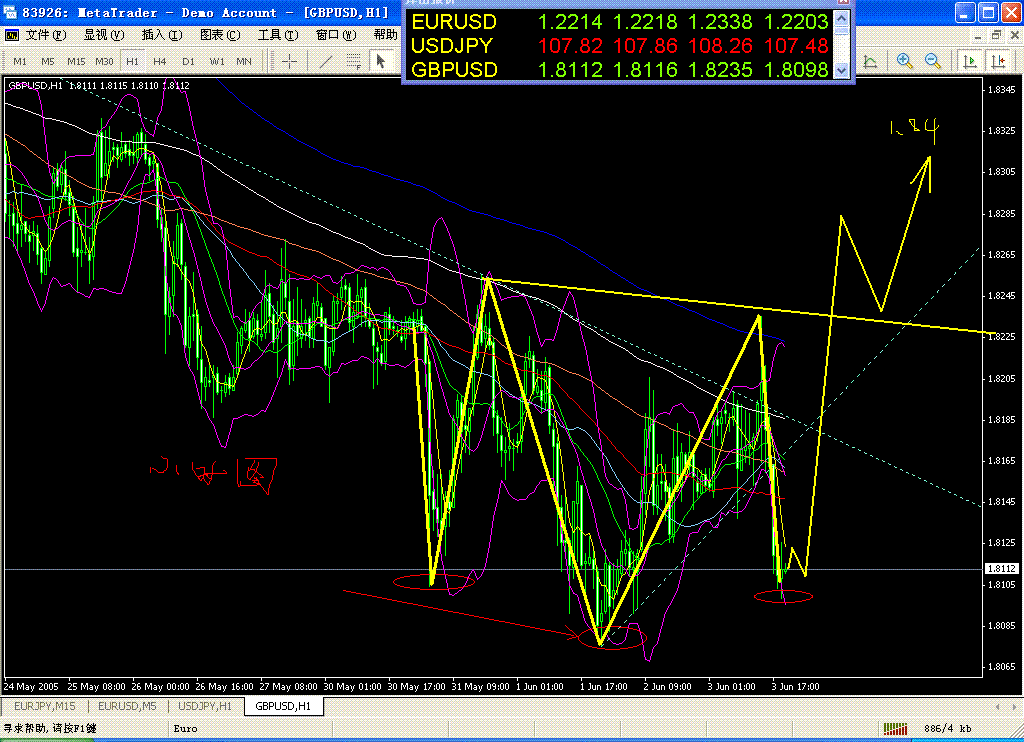This screenshot has height=742, width=1024.
Task: Open the 图表(C) menu
Action: pyautogui.click(x=220, y=35)
